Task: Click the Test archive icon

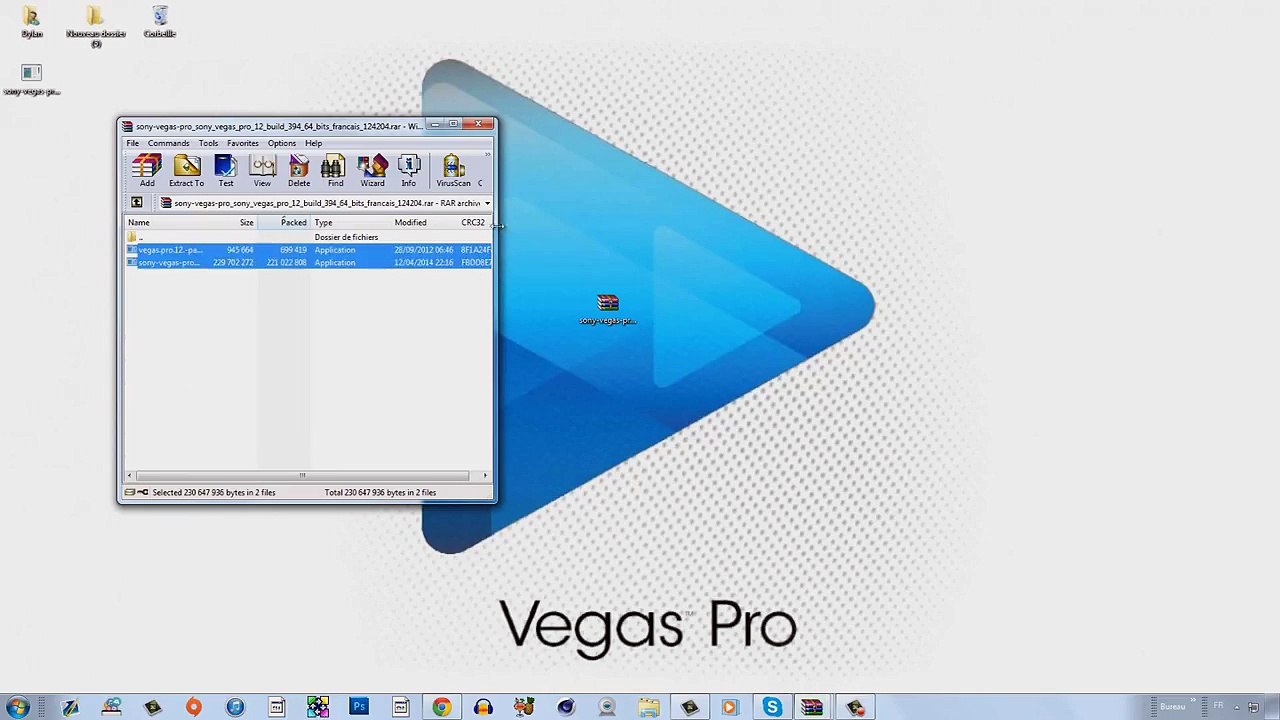Action: (x=226, y=171)
